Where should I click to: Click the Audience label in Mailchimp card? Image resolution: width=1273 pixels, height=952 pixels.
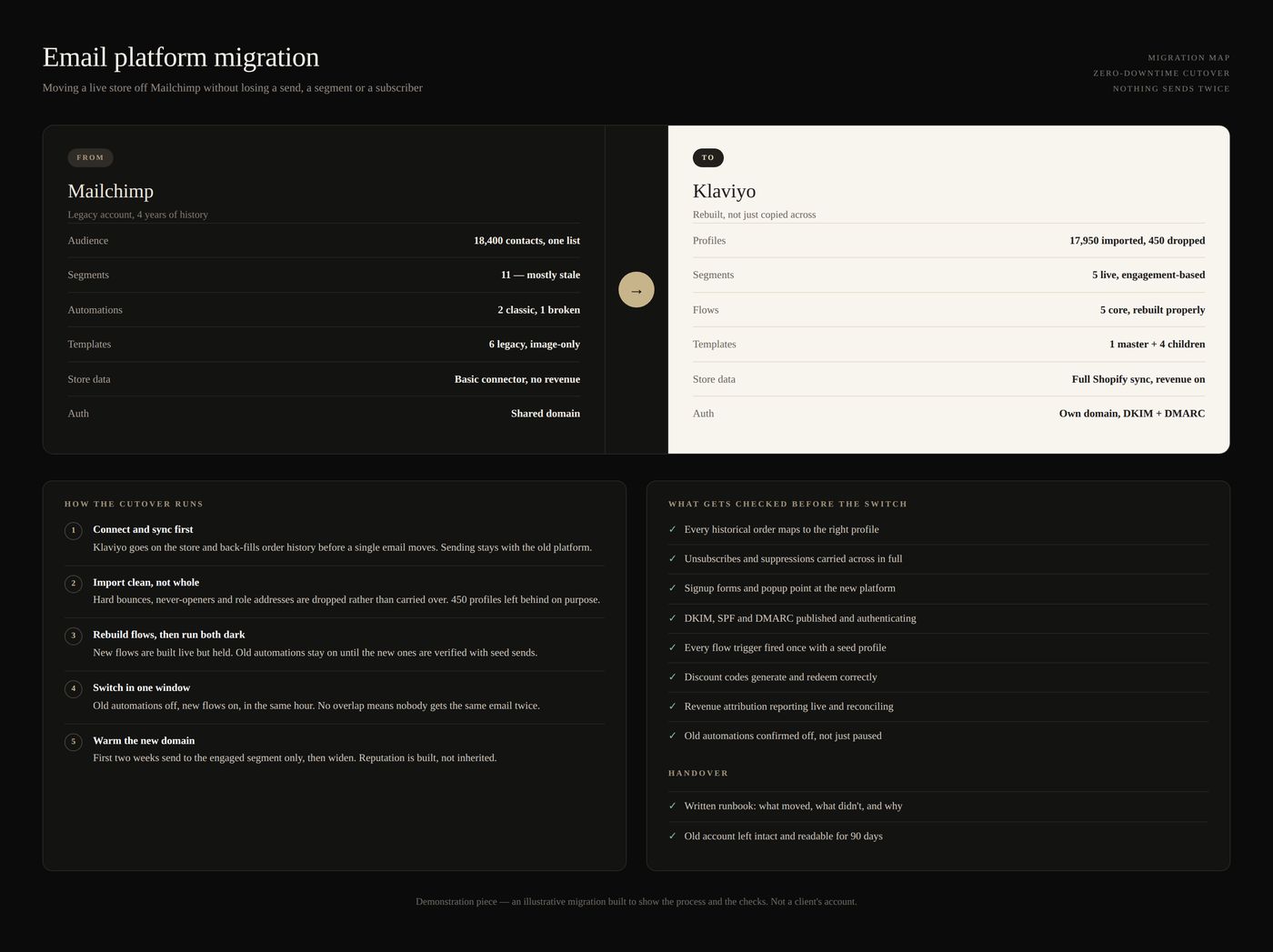coord(88,241)
